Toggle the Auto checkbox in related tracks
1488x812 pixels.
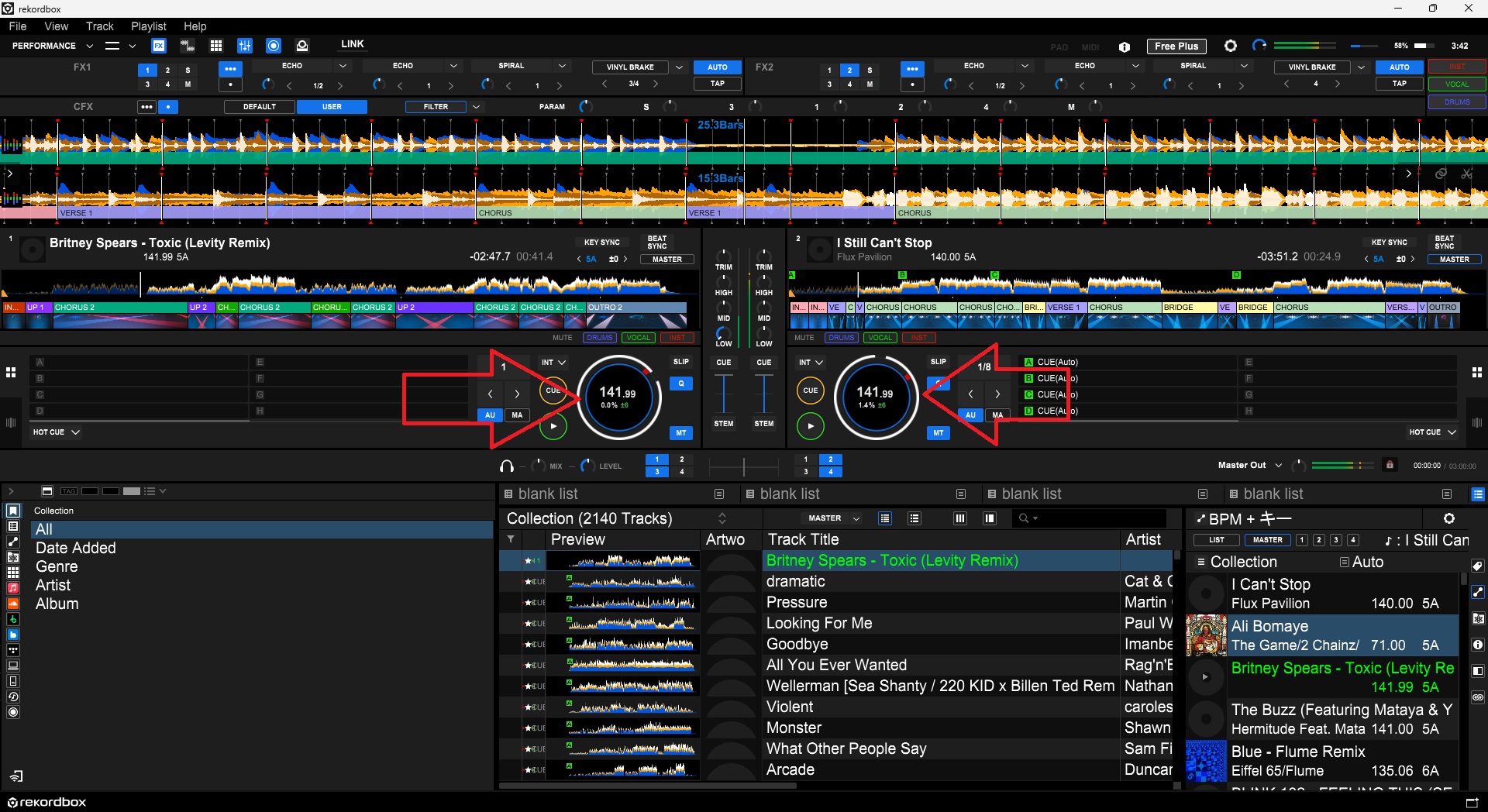pyautogui.click(x=1345, y=563)
